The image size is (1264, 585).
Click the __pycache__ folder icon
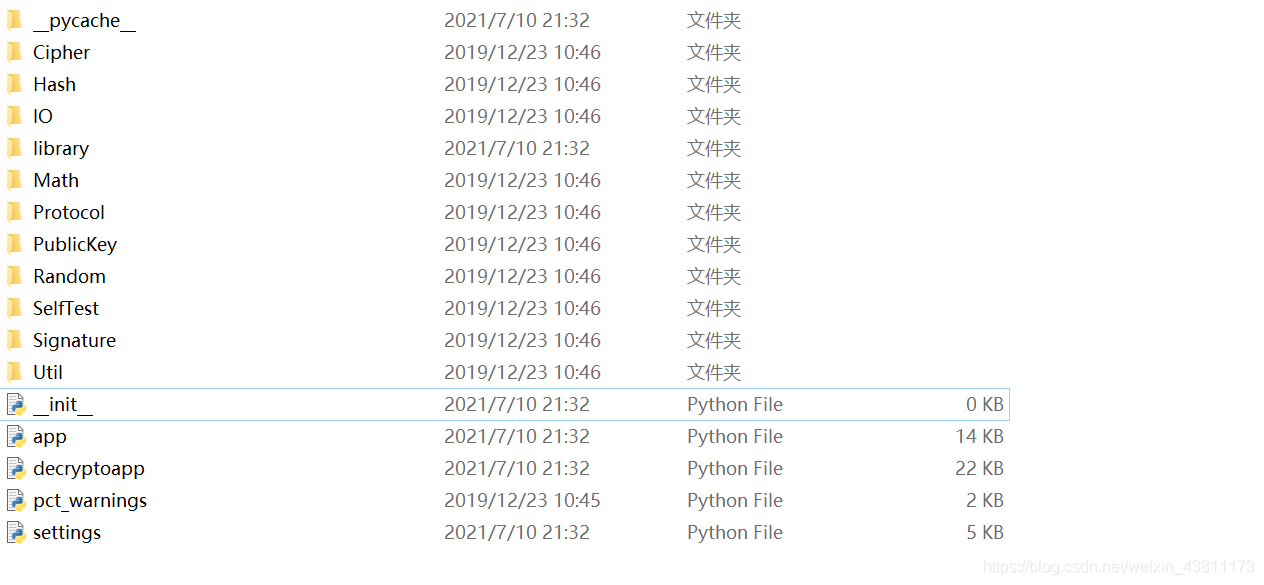[14, 20]
